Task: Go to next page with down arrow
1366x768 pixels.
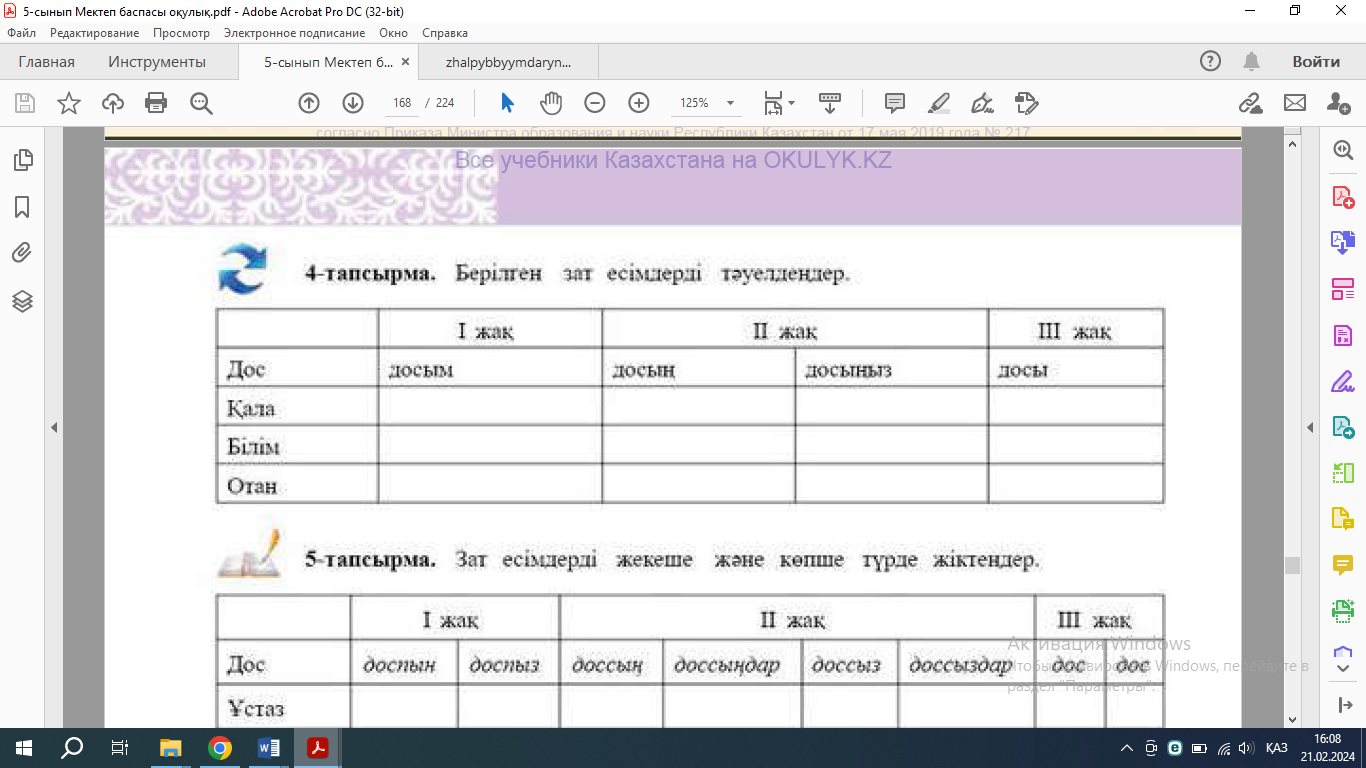Action: point(353,103)
